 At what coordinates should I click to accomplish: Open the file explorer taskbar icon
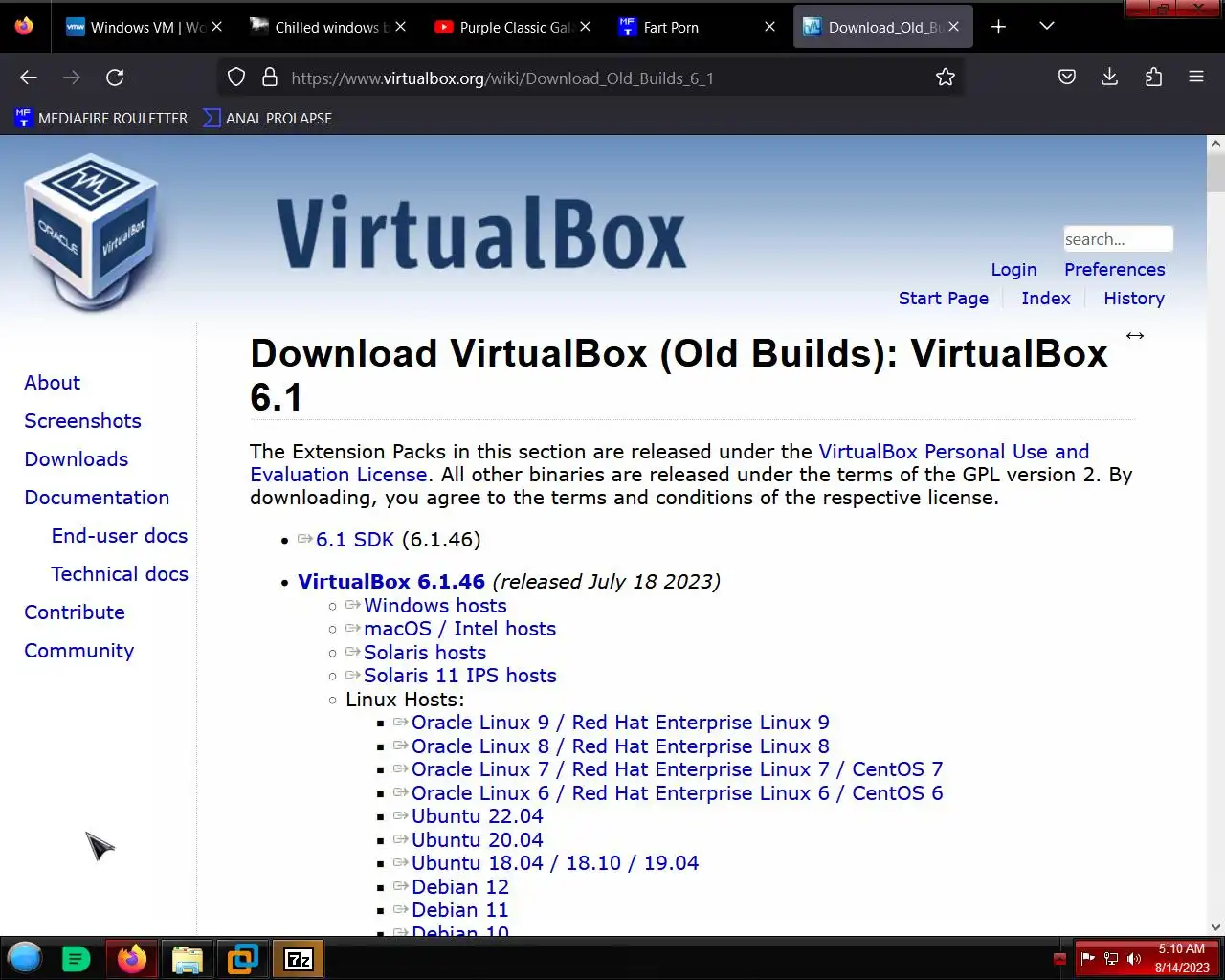tap(188, 959)
